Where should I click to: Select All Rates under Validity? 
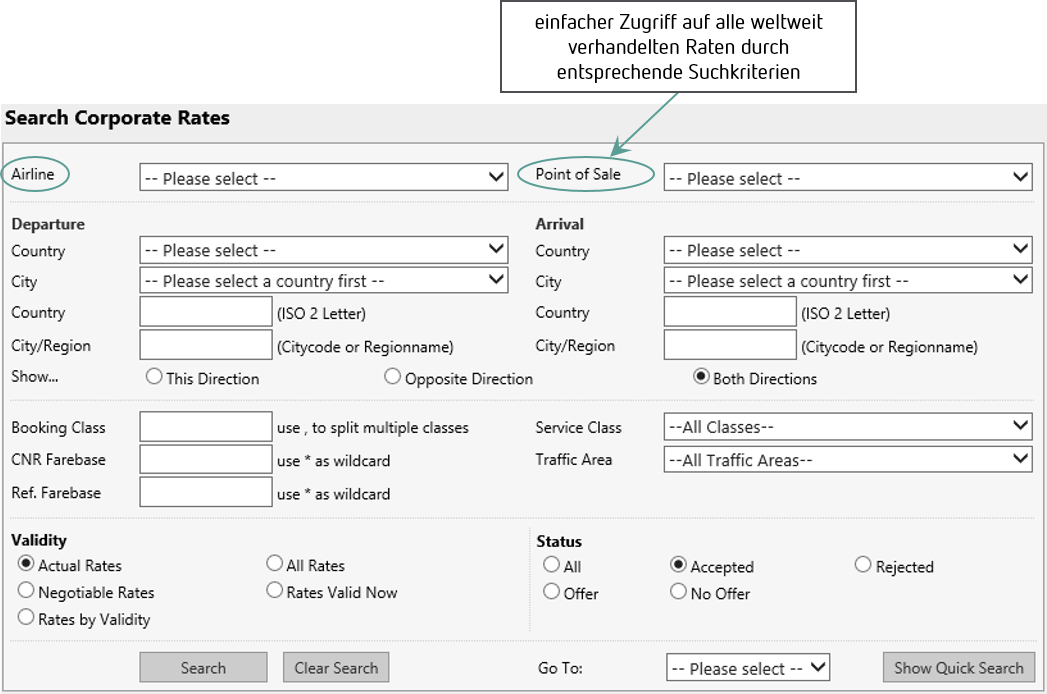(275, 564)
